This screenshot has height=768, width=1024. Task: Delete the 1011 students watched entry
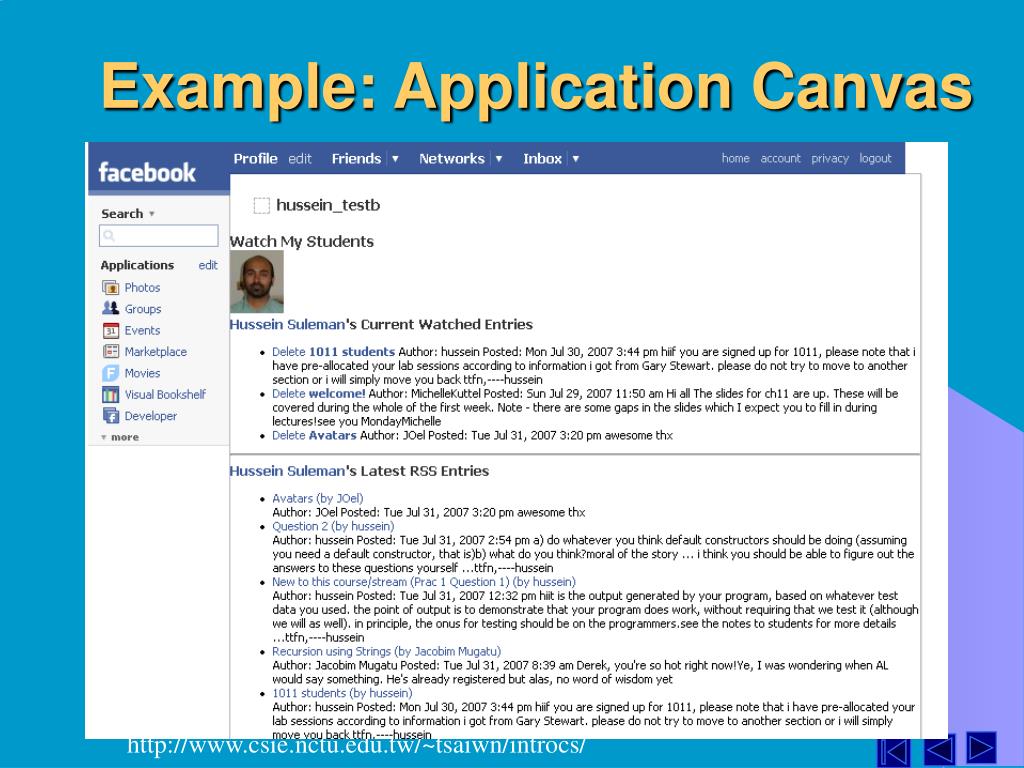pyautogui.click(x=289, y=352)
